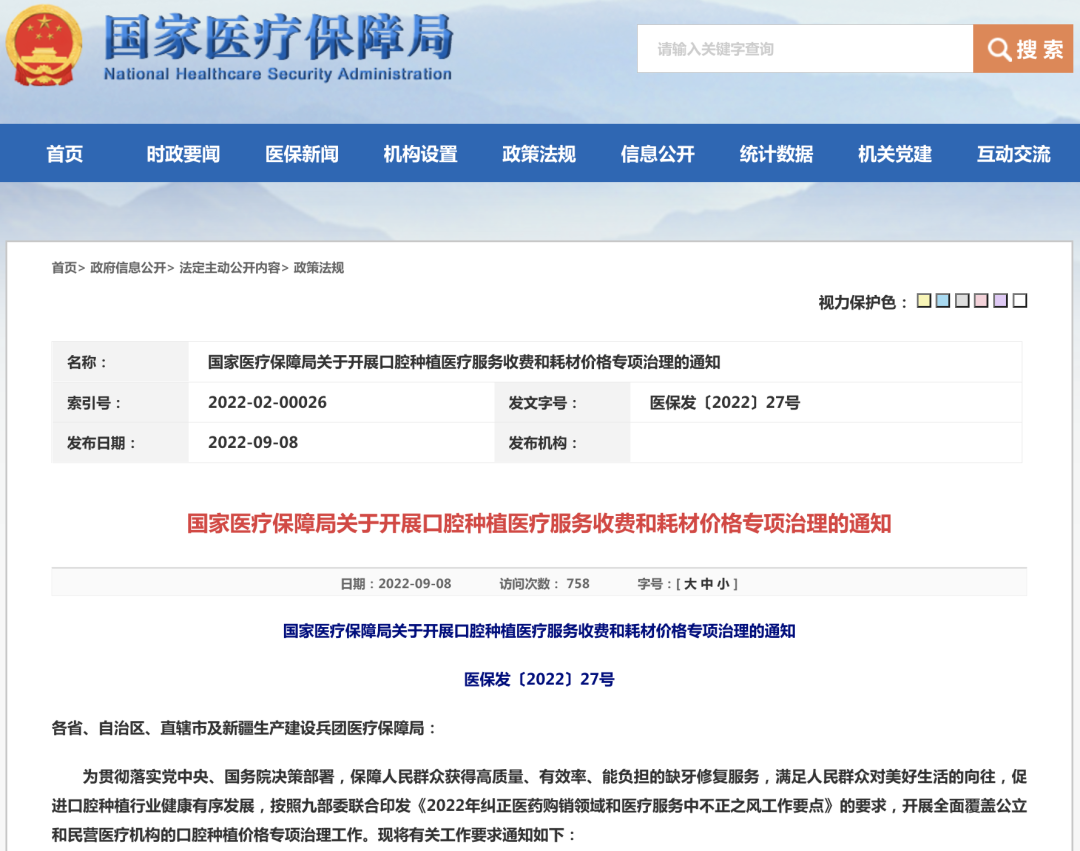
Task: Open the 信息公开 navigation menu
Action: [655, 153]
